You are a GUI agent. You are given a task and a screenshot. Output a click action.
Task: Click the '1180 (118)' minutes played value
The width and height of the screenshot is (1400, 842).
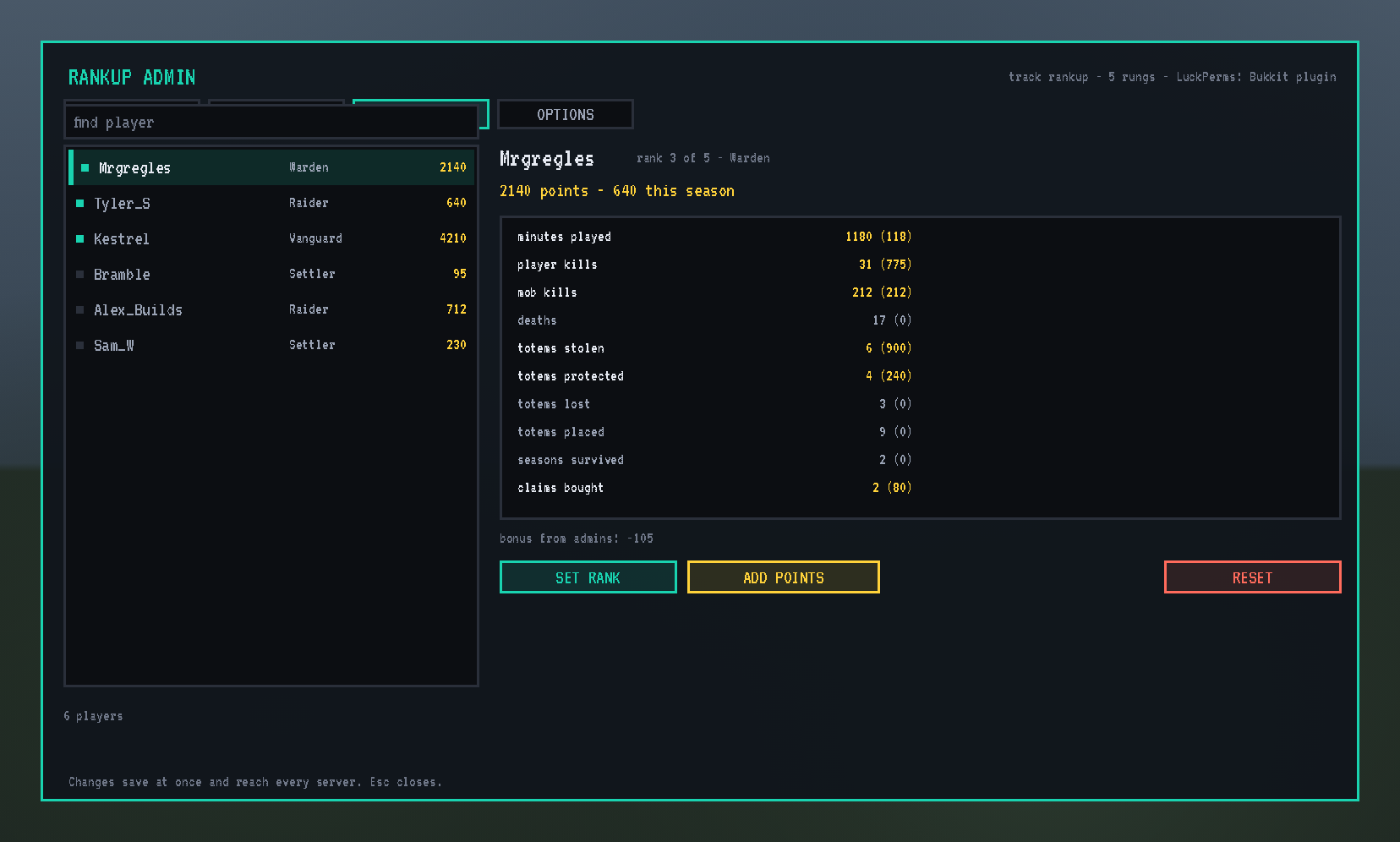point(878,237)
